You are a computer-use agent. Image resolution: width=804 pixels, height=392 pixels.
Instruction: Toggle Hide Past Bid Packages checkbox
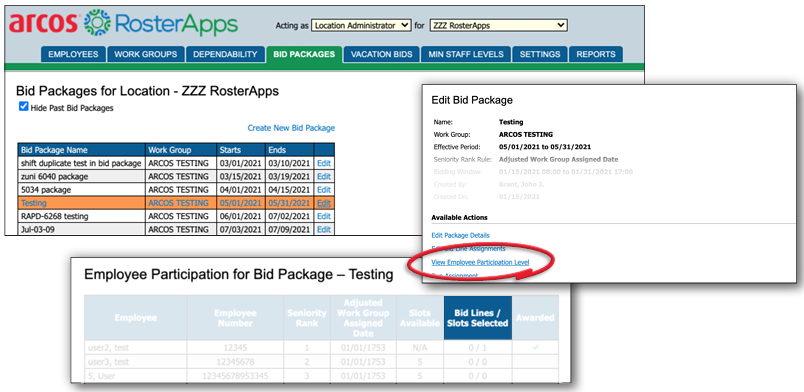(23, 107)
